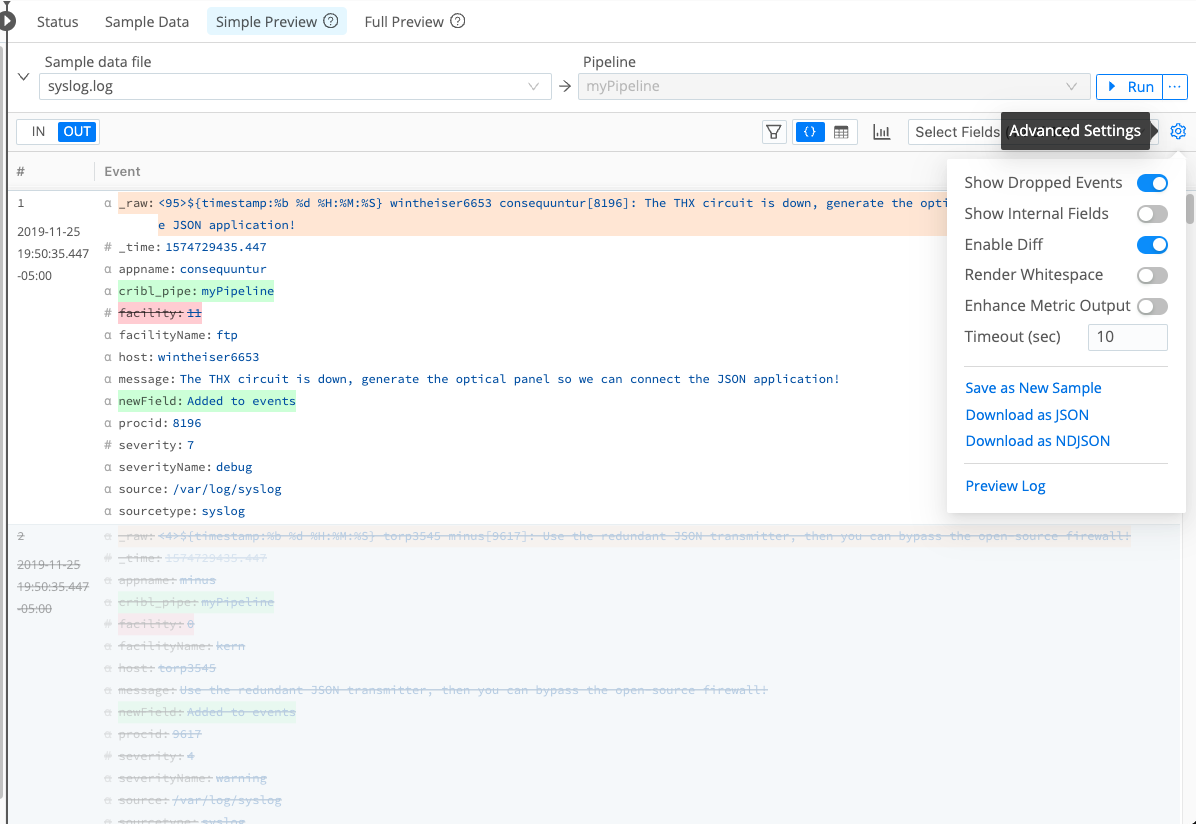Click source /var/log/syslog in event 1

[x=200, y=489]
